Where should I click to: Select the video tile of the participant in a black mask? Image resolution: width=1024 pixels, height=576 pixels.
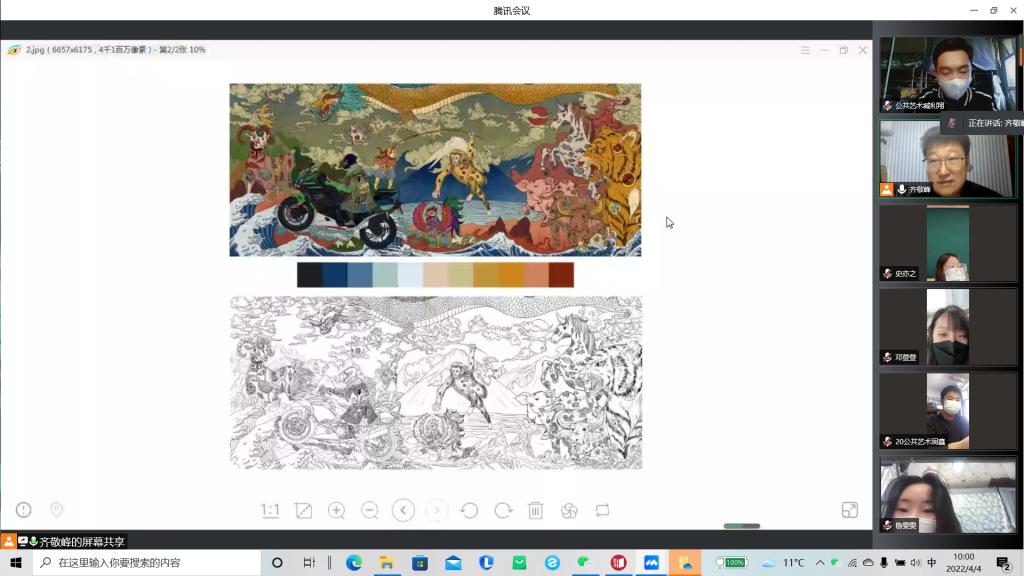tap(948, 327)
